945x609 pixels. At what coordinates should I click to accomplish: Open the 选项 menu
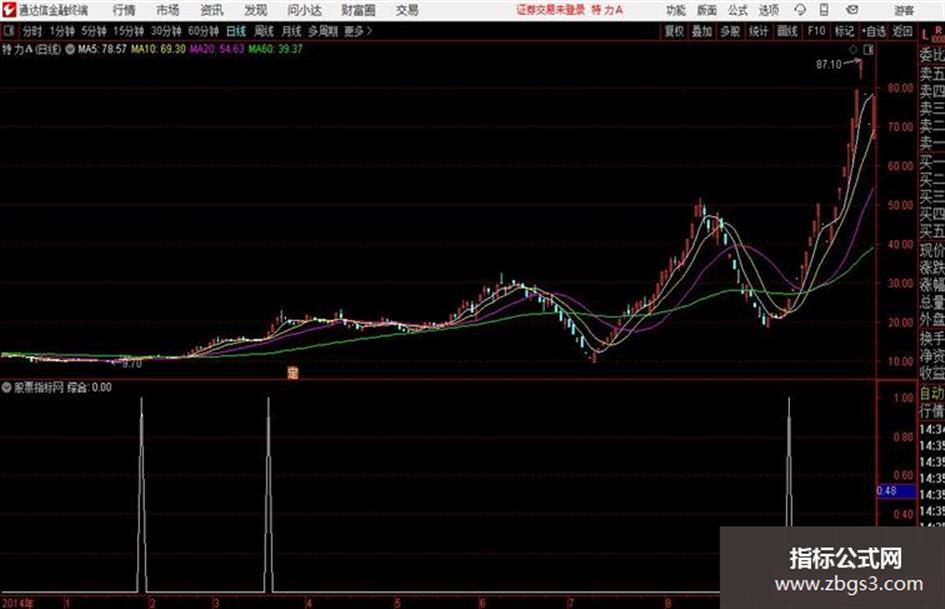(768, 10)
